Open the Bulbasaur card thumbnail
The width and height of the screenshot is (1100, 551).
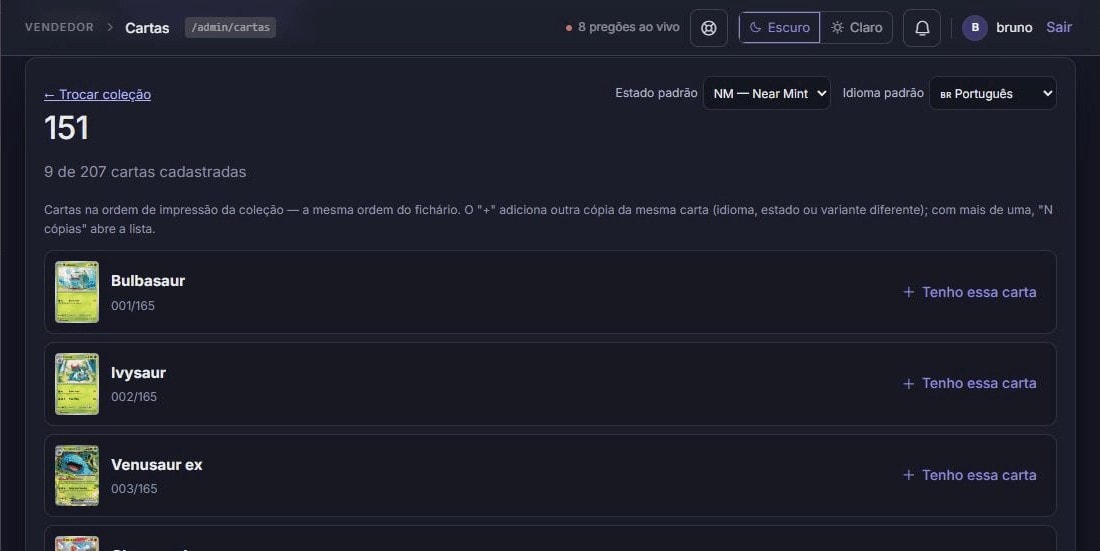pos(77,292)
